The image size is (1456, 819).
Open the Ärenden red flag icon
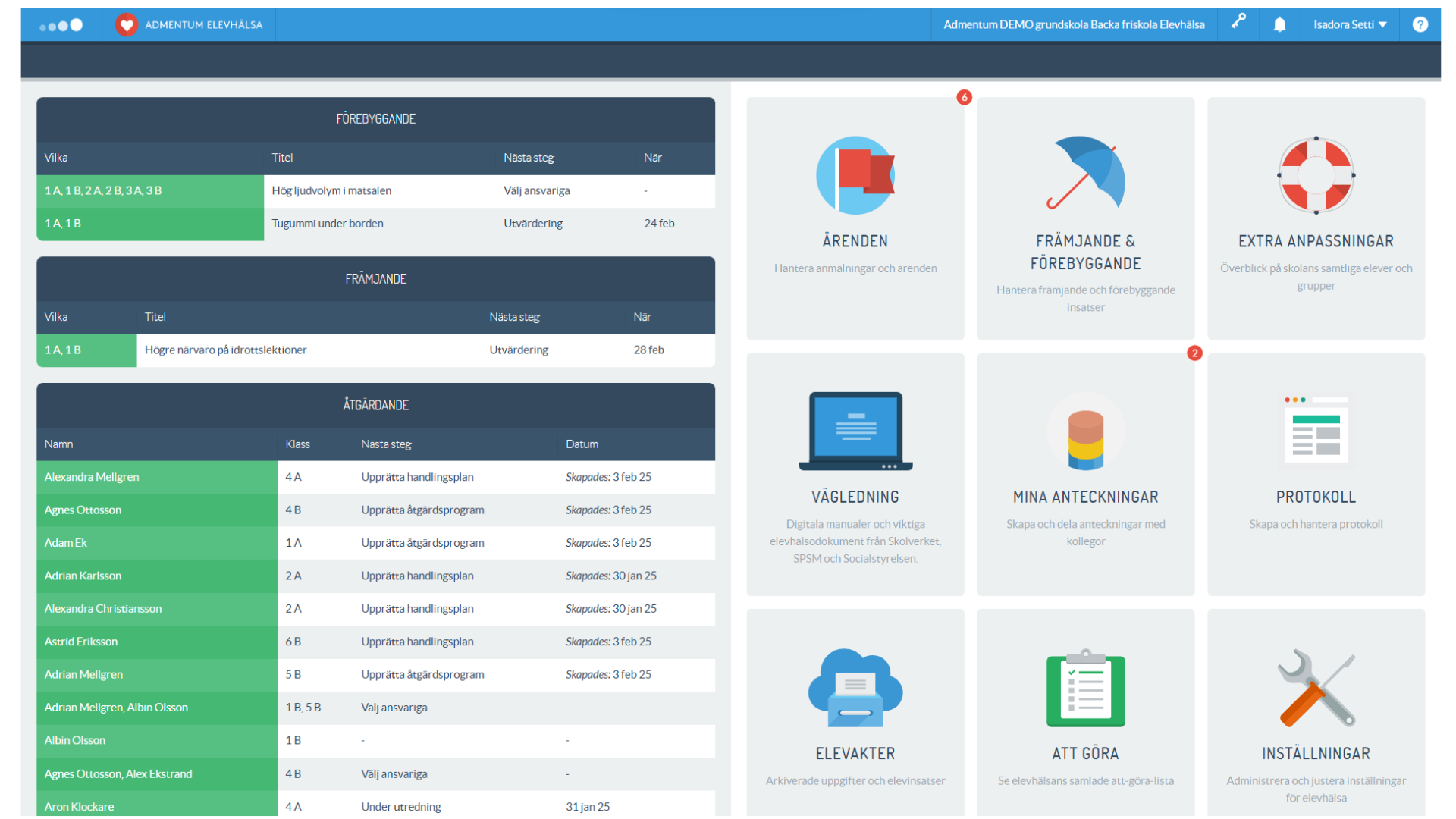(x=855, y=175)
